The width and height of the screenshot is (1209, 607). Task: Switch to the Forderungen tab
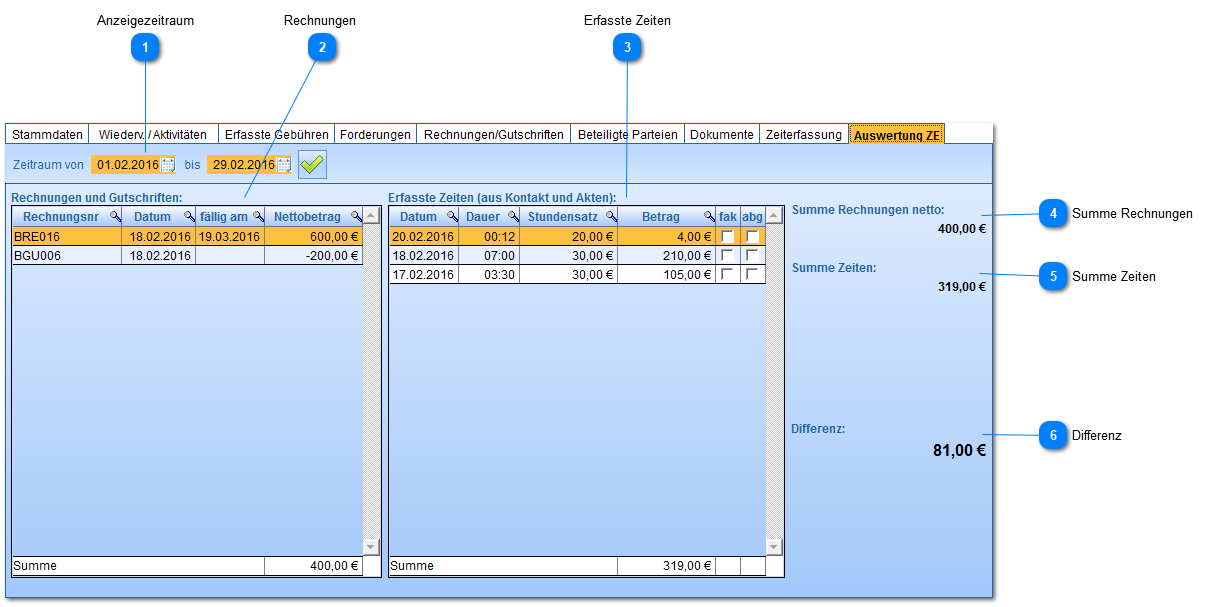pos(375,134)
